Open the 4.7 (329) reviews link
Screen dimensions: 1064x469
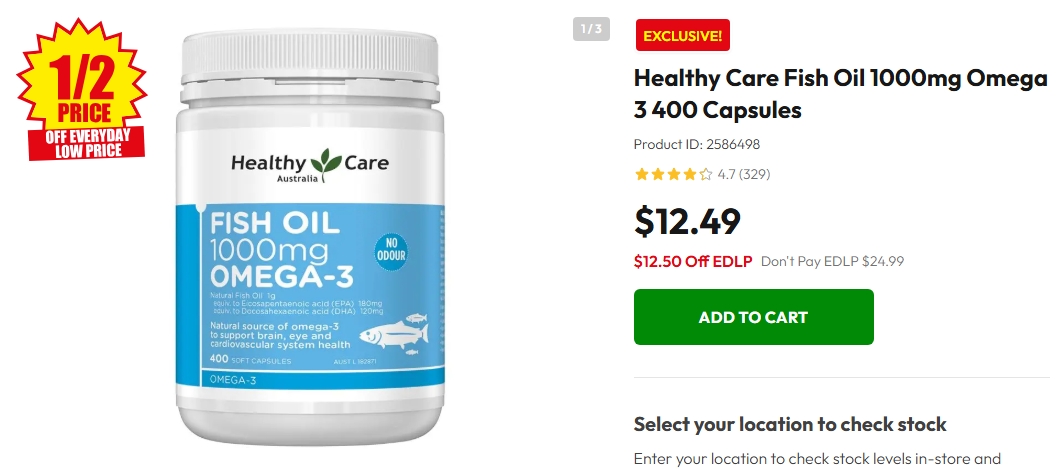tap(744, 174)
